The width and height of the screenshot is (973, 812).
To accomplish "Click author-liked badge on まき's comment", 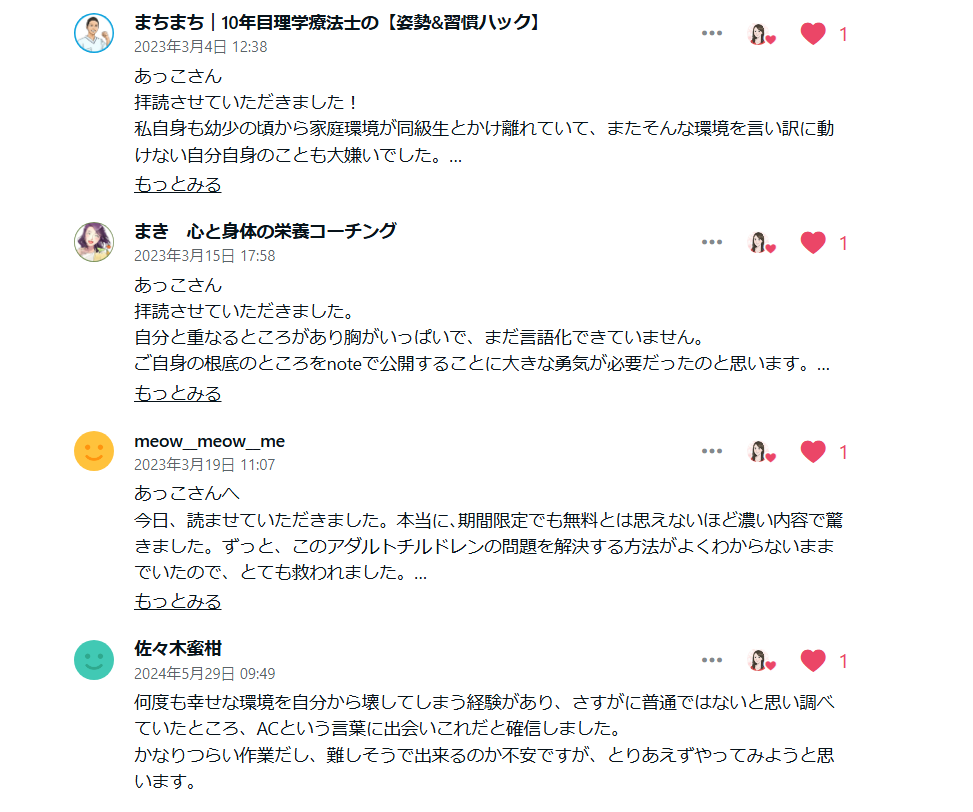I will point(761,243).
